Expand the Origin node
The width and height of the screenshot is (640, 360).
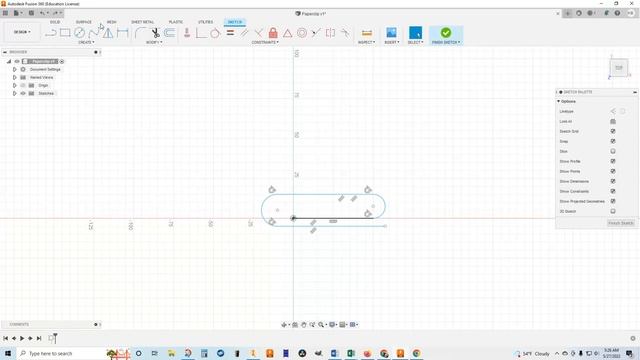coord(14,85)
